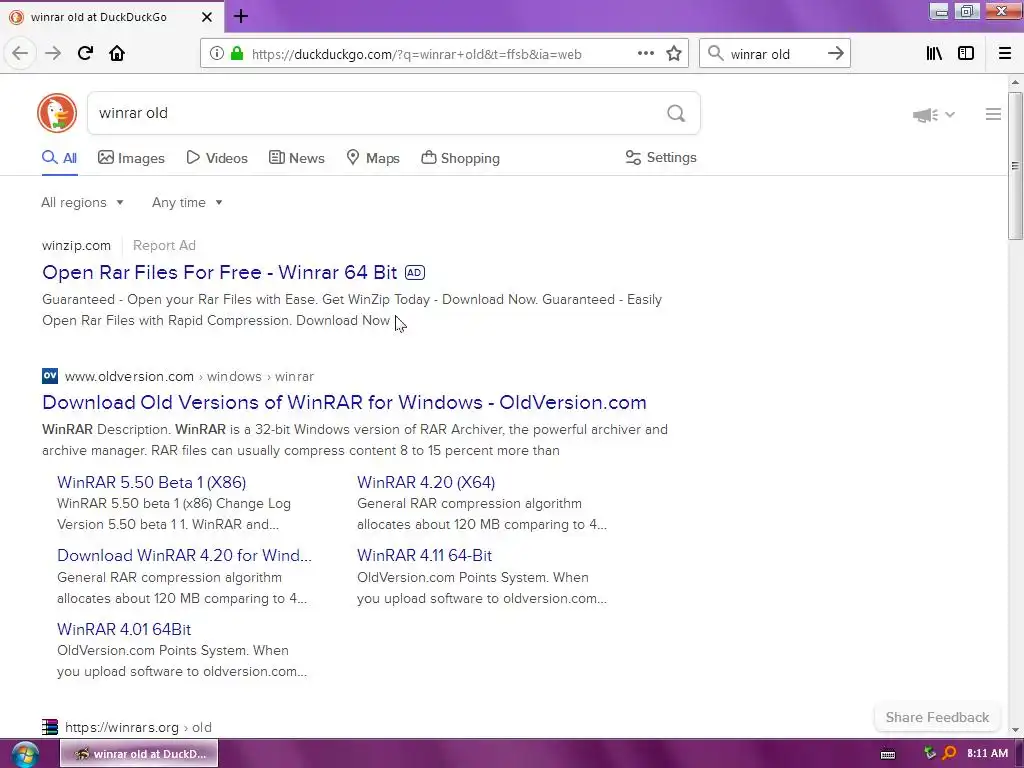1024x768 pixels.
Task: Click DuckDuckGo search magnifier button
Action: pos(676,114)
